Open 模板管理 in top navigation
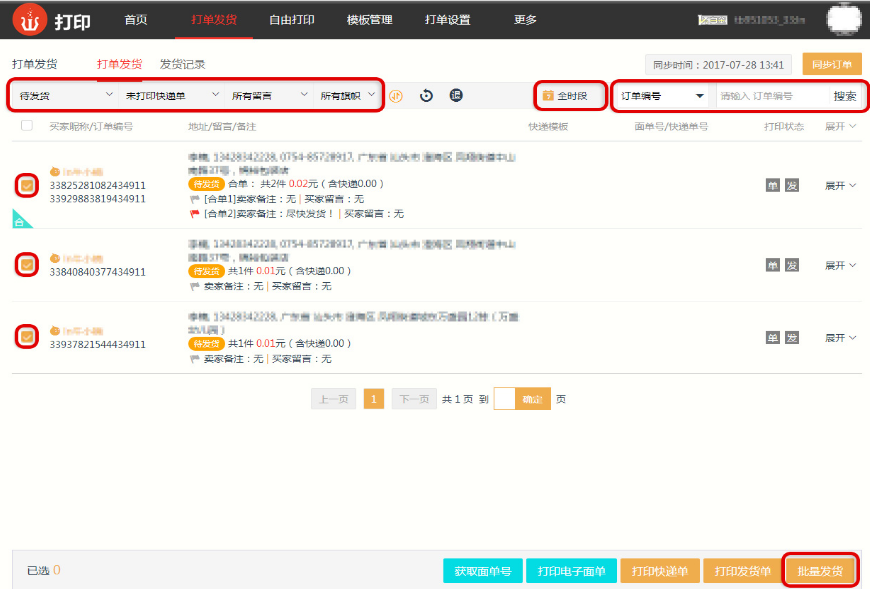Screen dimensions: 870x597 (x=370, y=20)
